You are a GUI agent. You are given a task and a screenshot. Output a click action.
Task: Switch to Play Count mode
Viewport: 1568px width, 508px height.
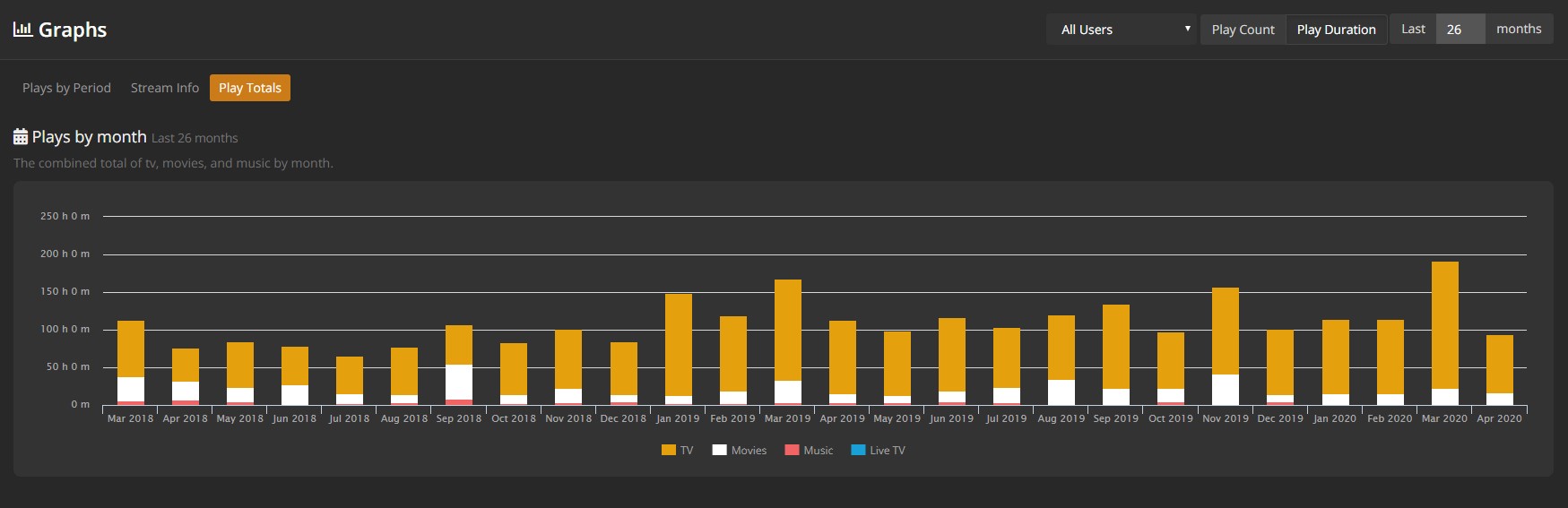click(x=1243, y=30)
